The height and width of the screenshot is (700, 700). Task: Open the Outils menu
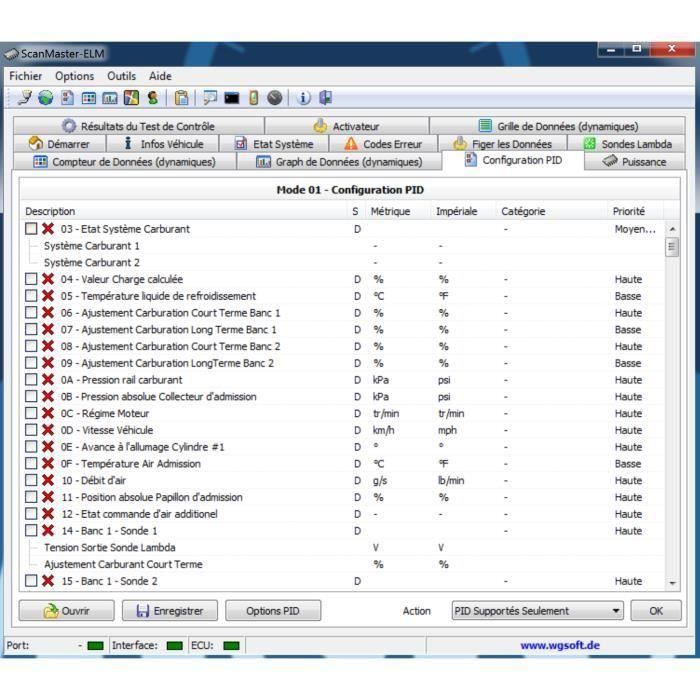(x=121, y=76)
